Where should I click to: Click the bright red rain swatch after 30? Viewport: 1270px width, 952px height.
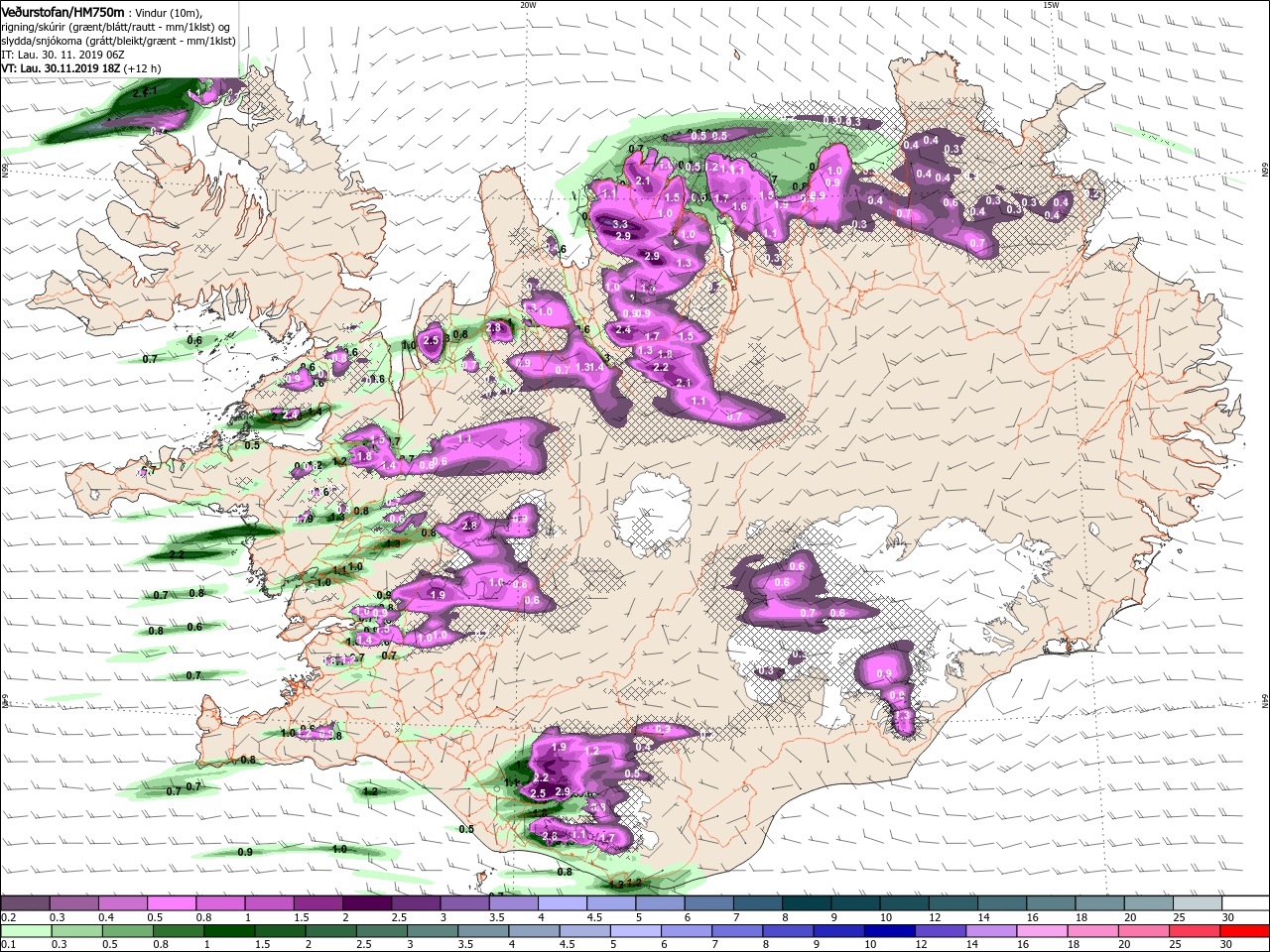click(1244, 931)
